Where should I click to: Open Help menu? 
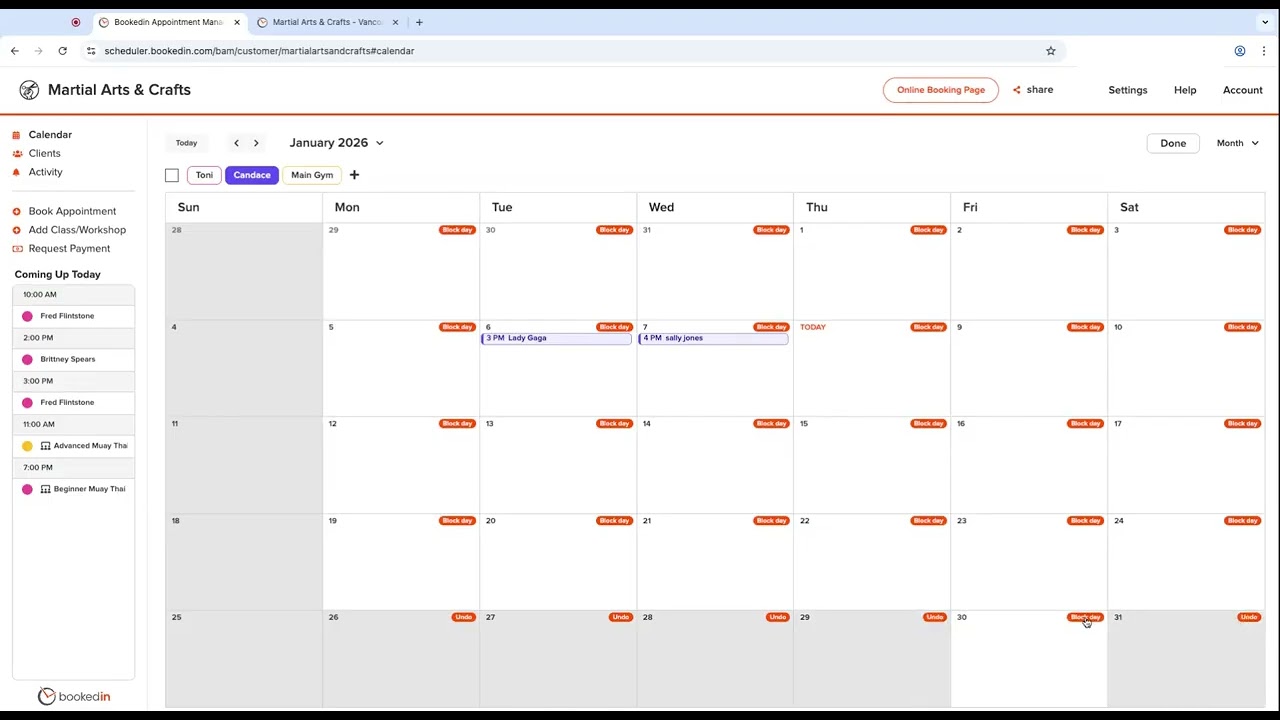click(x=1185, y=90)
